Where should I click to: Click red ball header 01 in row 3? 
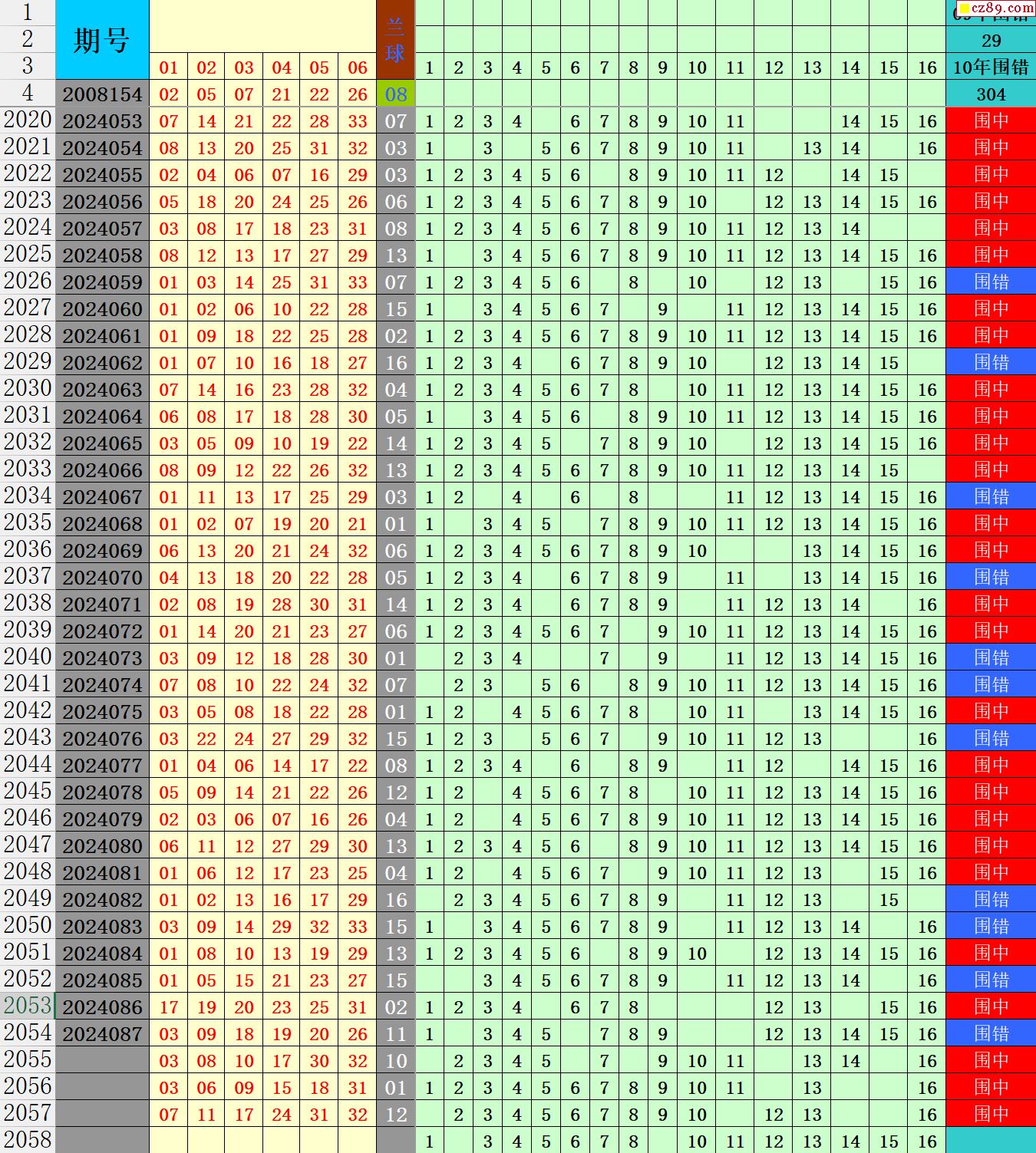(168, 68)
